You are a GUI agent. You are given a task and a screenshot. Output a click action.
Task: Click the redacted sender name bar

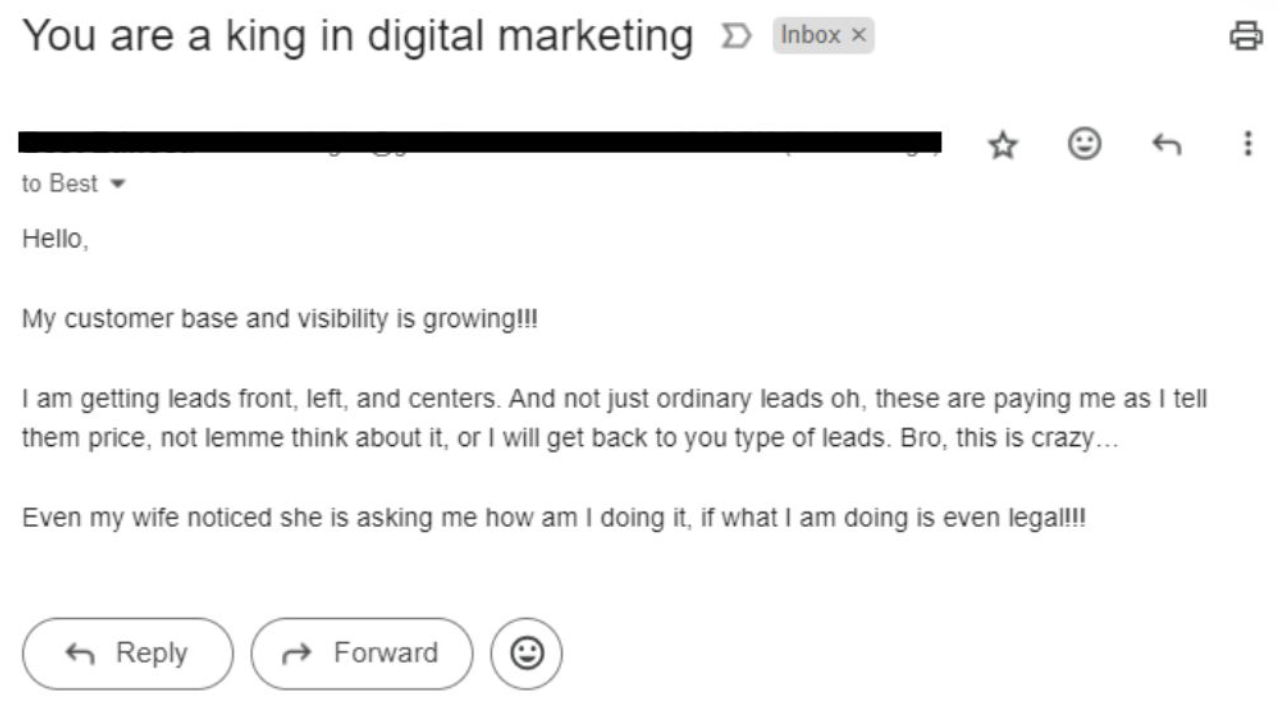tap(481, 142)
